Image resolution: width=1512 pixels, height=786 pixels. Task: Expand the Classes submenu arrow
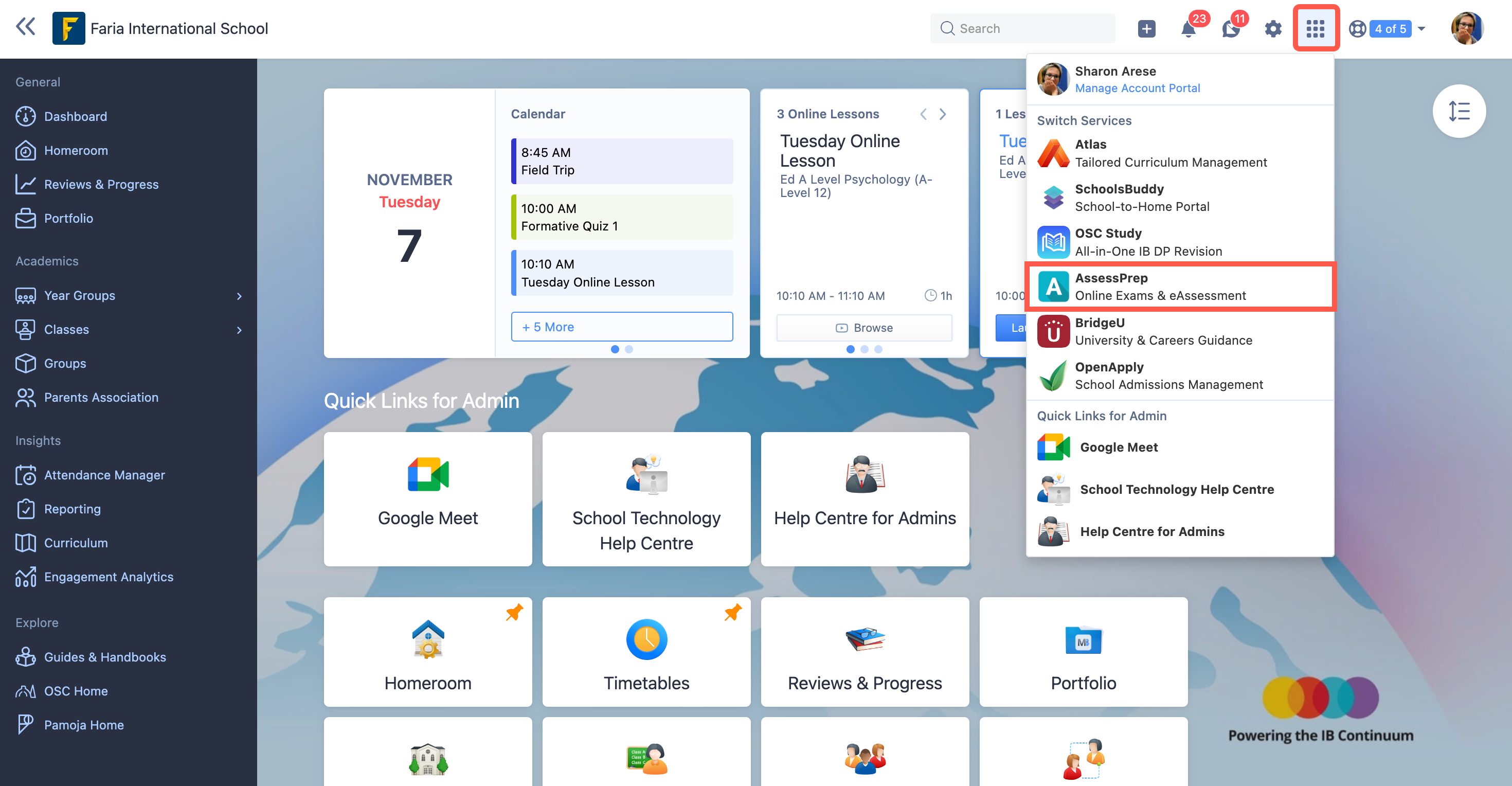point(239,330)
